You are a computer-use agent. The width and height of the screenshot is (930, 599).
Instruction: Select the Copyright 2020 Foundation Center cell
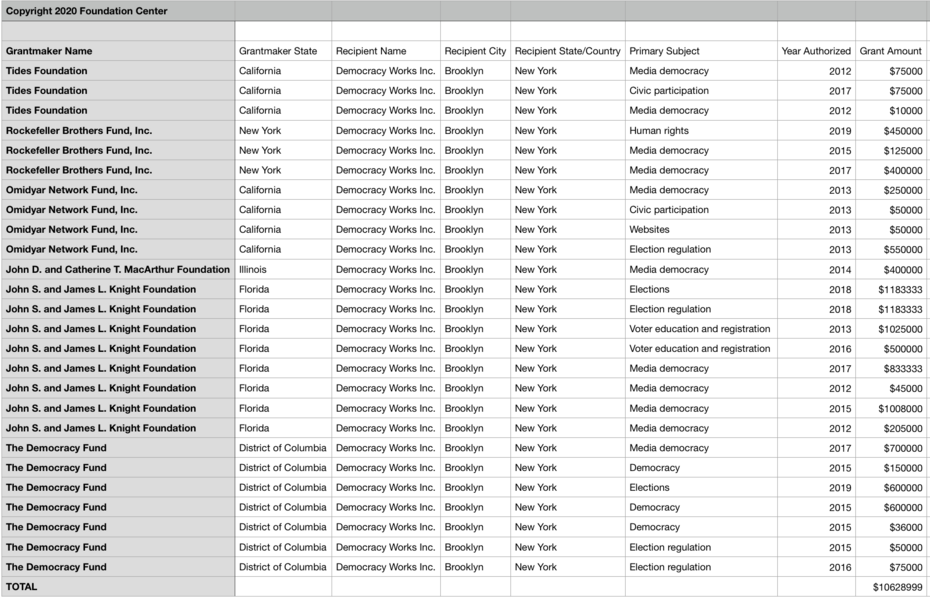tap(117, 11)
